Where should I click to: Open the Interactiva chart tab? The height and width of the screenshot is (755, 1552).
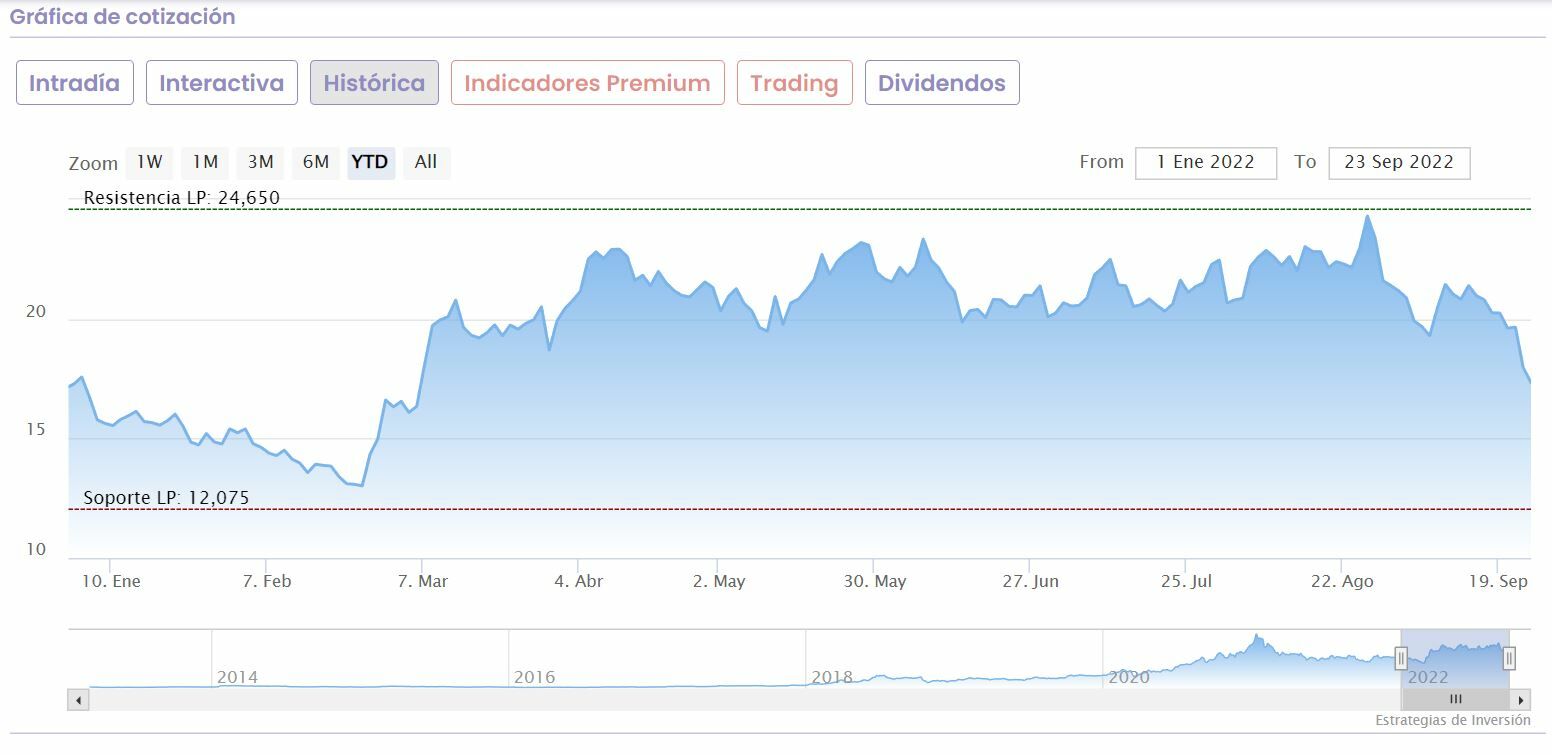click(222, 83)
